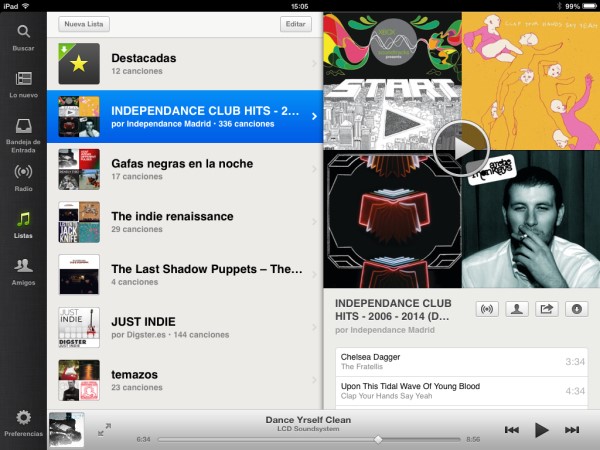
Task: Click the playback progress slider knob
Action: pyautogui.click(x=378, y=439)
